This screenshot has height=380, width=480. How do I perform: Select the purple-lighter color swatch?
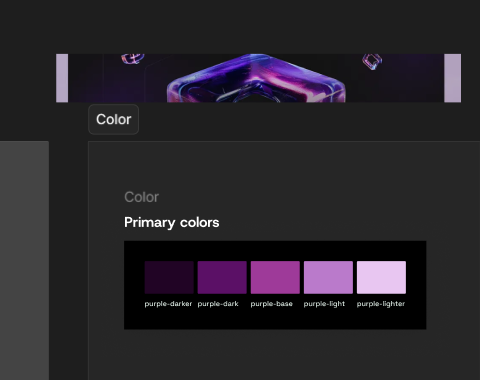click(x=381, y=277)
